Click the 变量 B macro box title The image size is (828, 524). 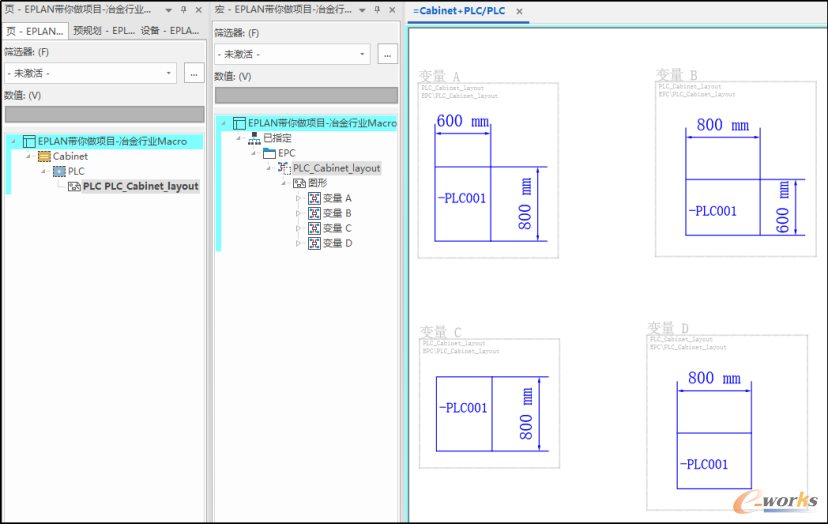pyautogui.click(x=676, y=74)
